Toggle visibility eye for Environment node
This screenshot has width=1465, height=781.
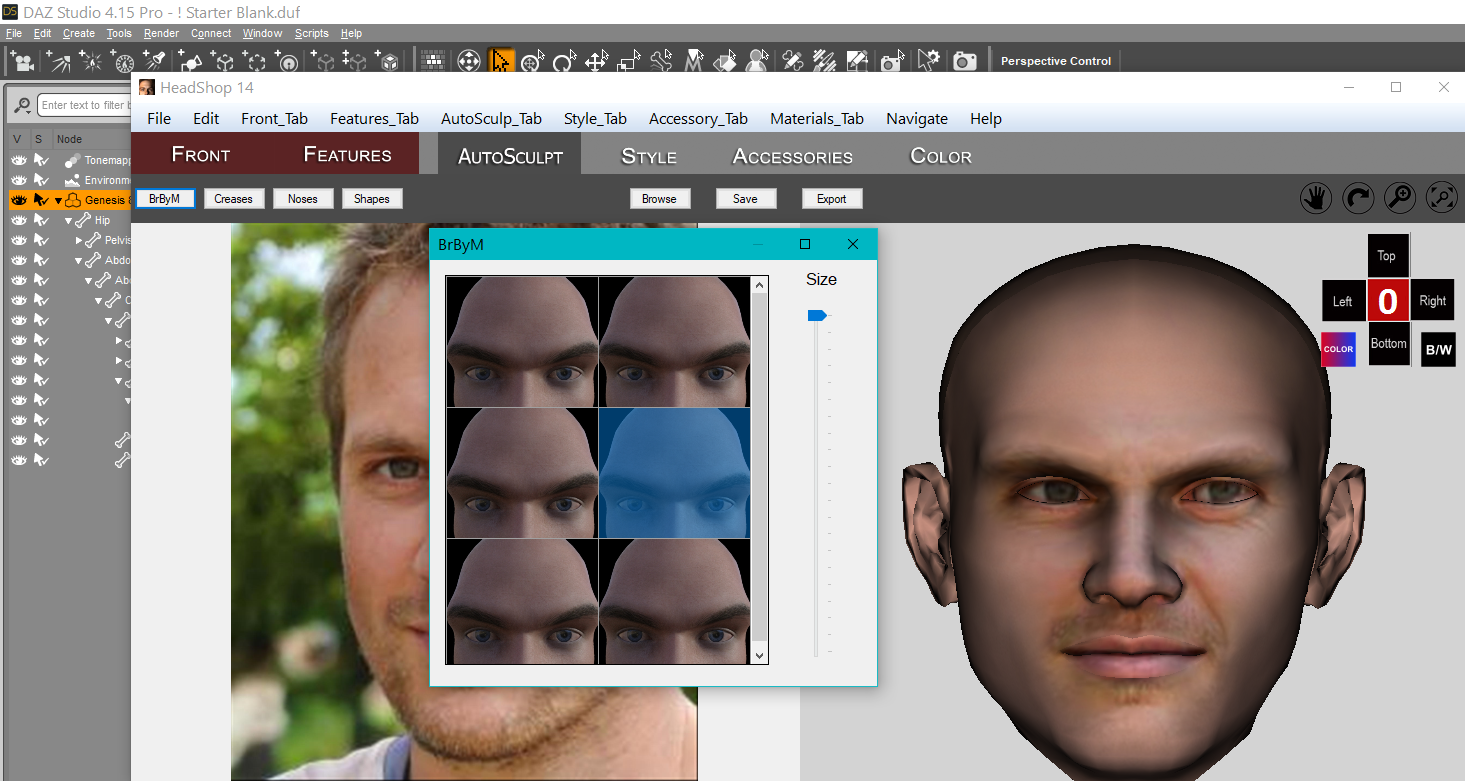[18, 180]
